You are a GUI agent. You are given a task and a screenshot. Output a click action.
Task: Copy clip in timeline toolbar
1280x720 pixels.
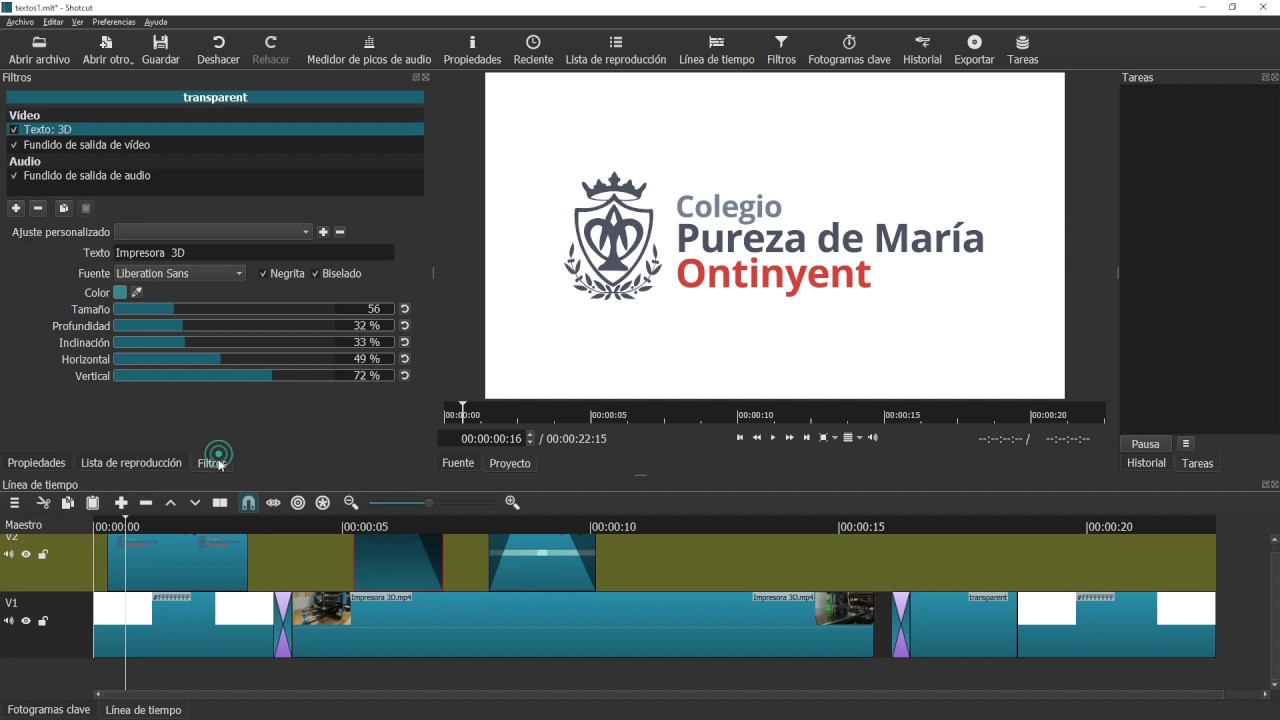click(x=68, y=503)
